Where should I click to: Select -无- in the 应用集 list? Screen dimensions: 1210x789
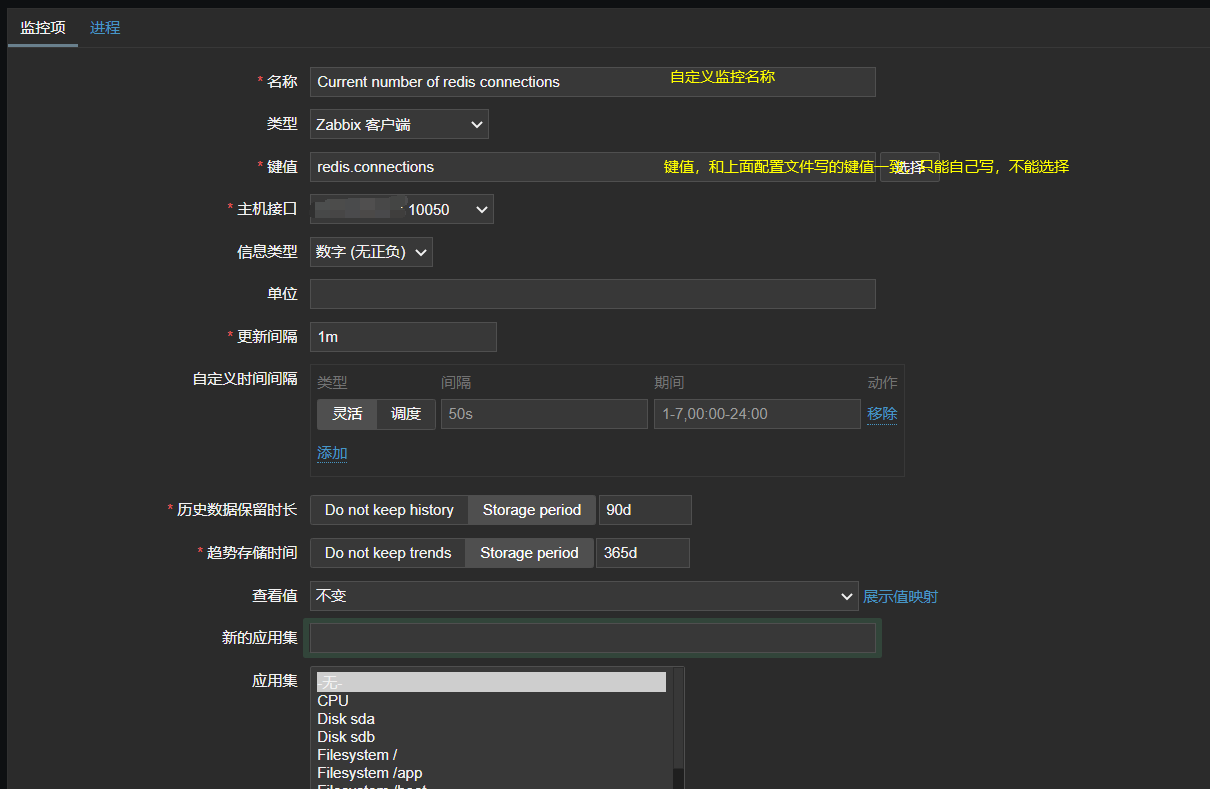pyautogui.click(x=491, y=682)
